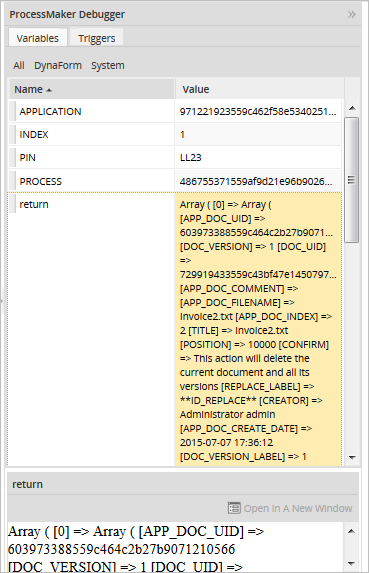Click the sort arrow on the Name column
Image resolution: width=369 pixels, height=573 pixels.
(x=49, y=90)
